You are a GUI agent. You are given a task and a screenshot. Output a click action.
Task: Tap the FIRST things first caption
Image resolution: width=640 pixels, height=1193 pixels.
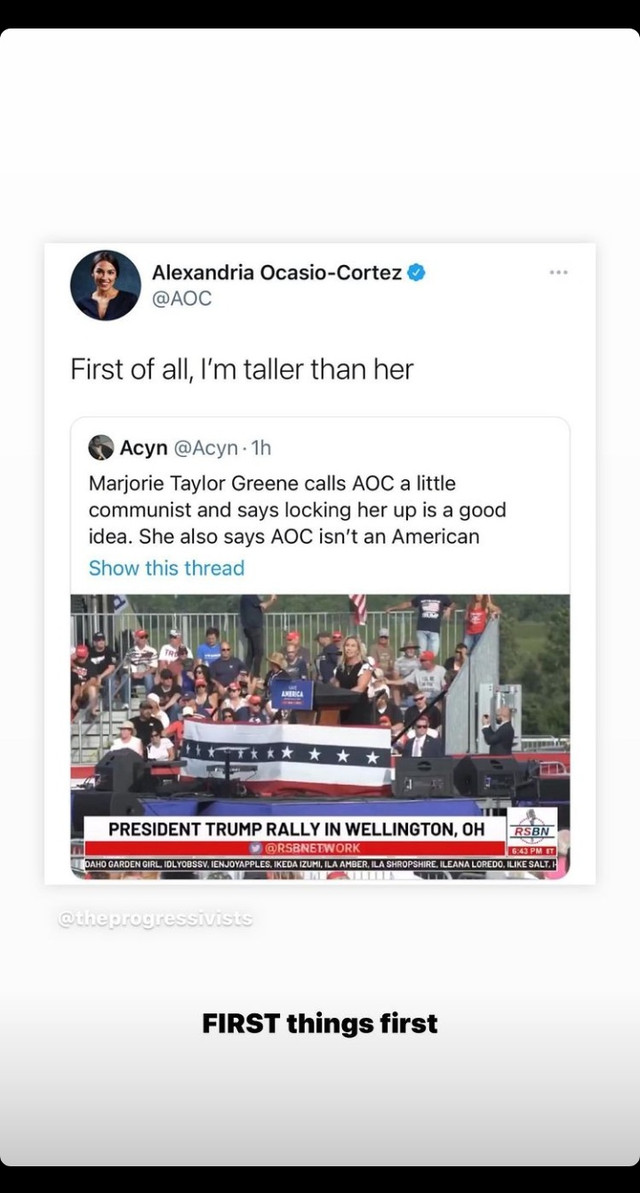click(320, 1023)
